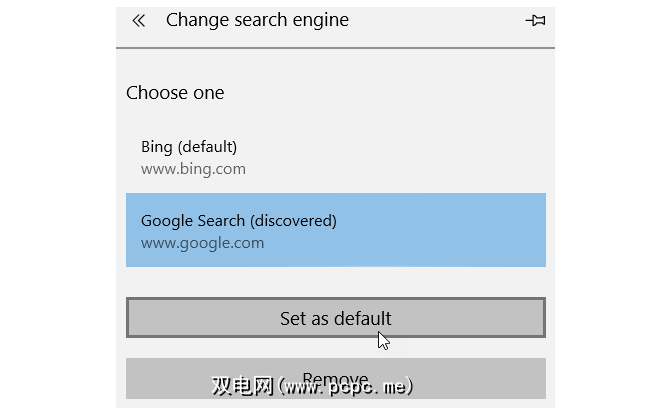
Task: Click the "Google Search (discovered)" title line
Action: [x=239, y=220]
